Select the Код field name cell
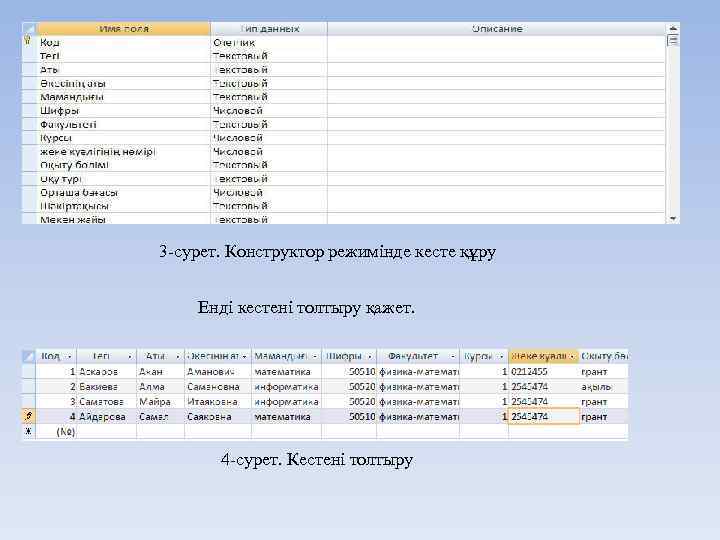This screenshot has width=720, height=540. [x=124, y=42]
